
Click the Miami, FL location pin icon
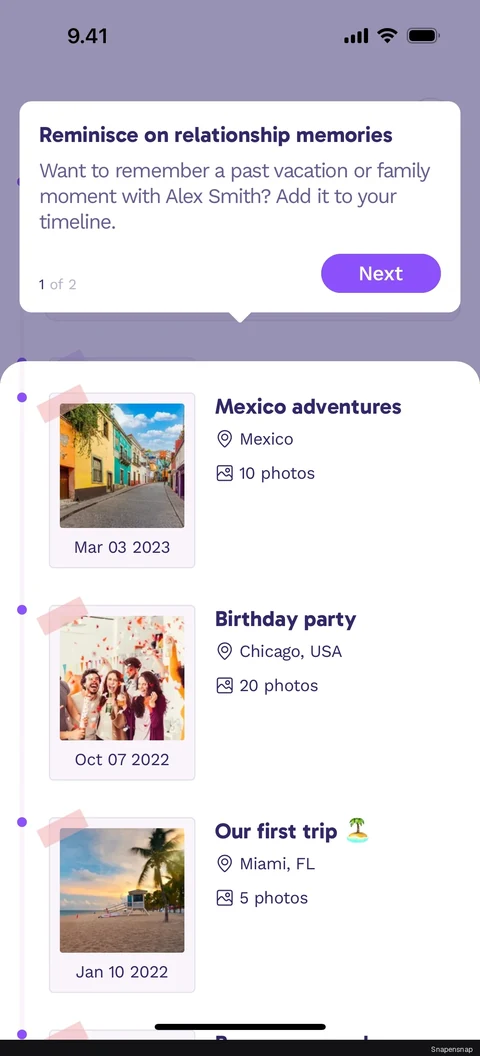tap(224, 863)
